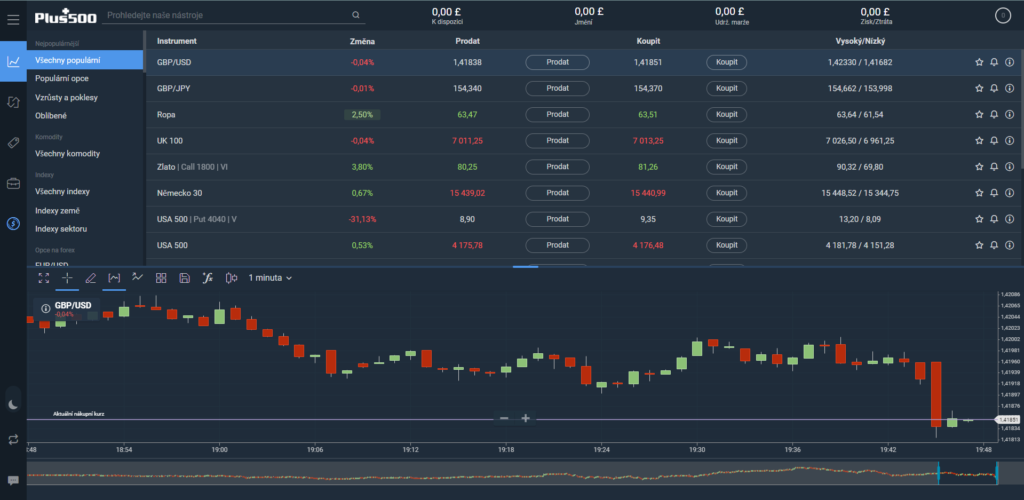Click Prodat button for USA 500 Put 4040
The height and width of the screenshot is (500, 1024).
coord(558,219)
